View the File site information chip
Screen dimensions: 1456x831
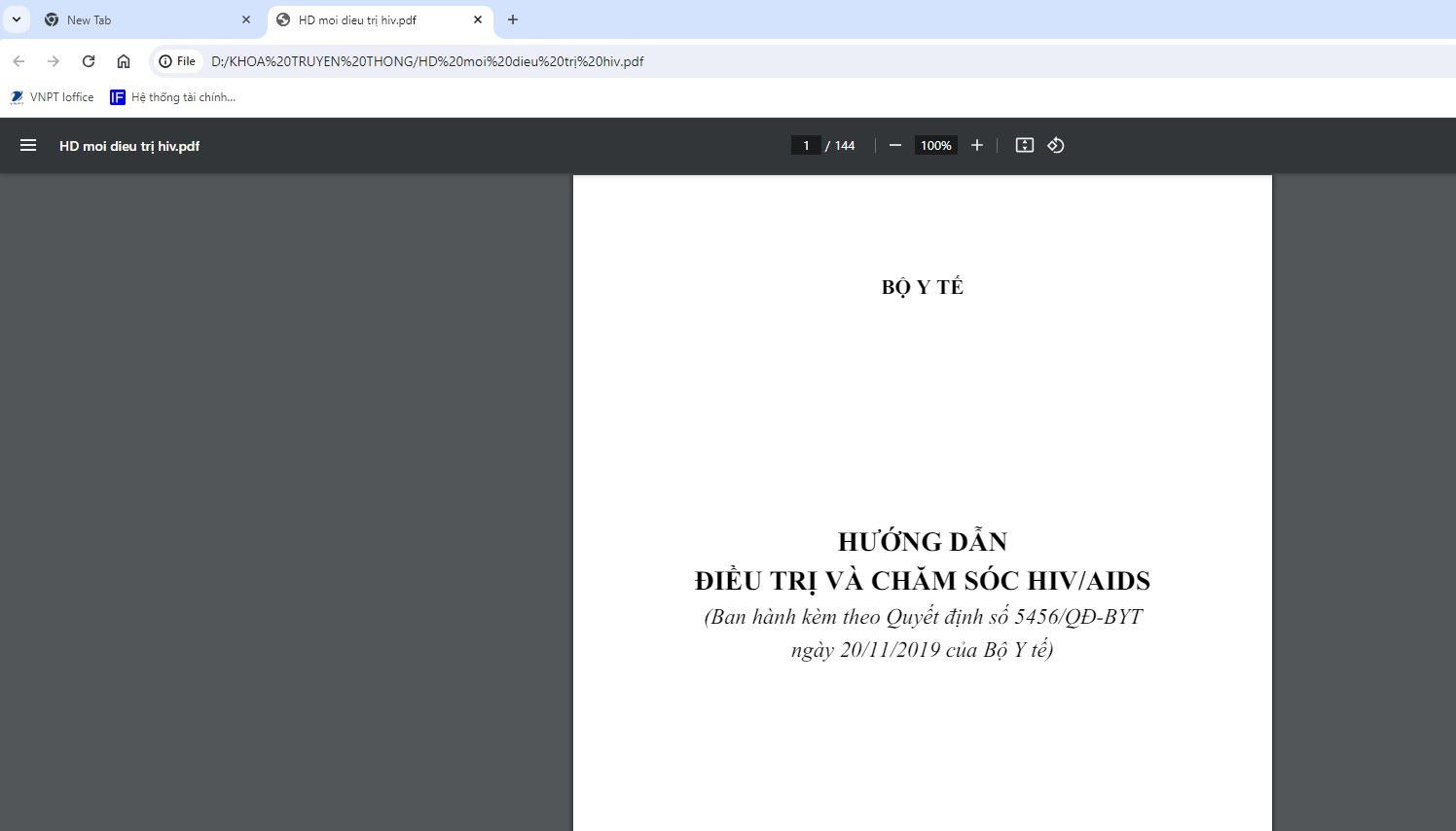tap(178, 61)
